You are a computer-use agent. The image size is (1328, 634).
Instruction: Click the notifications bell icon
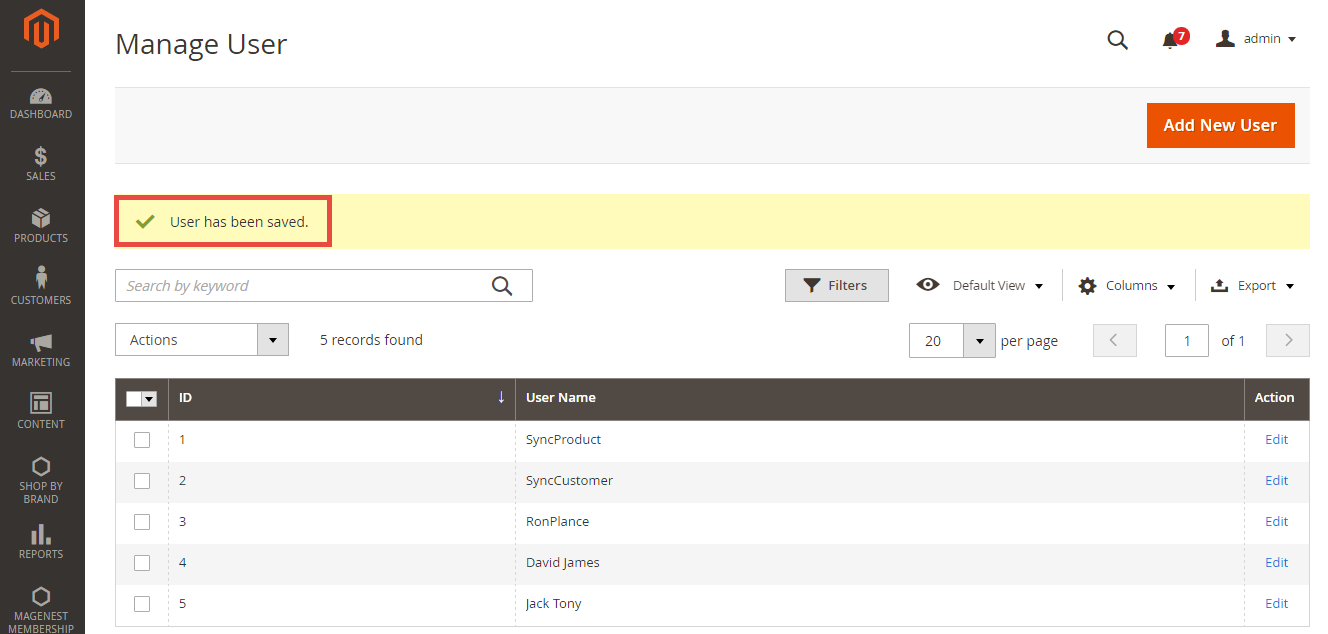click(x=1170, y=40)
